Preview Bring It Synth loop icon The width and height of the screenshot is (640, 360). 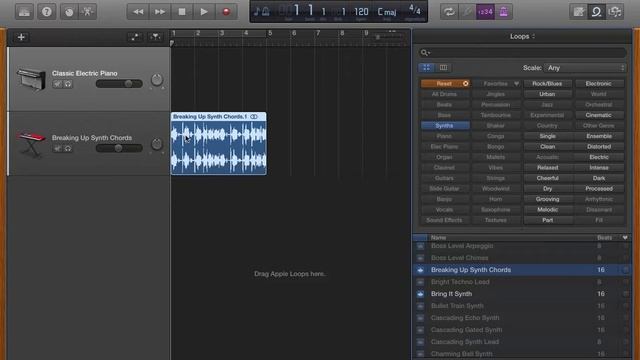pyautogui.click(x=420, y=294)
